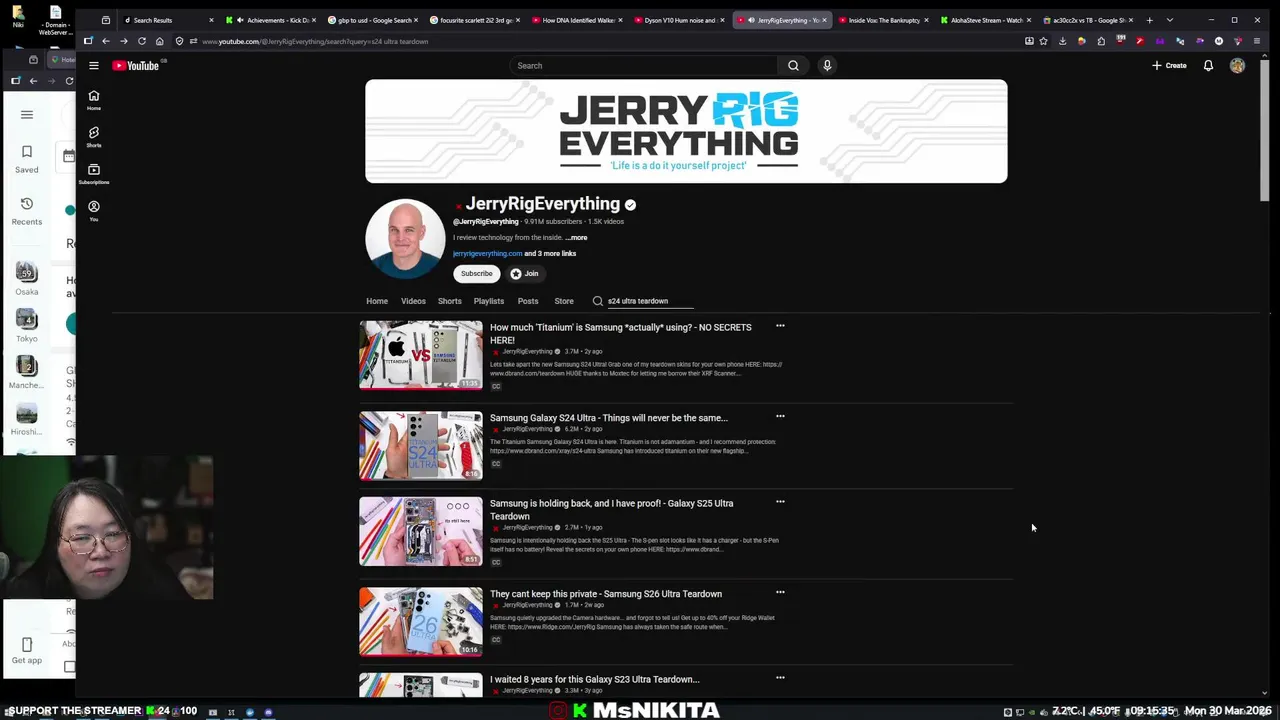This screenshot has width=1280, height=720.
Task: Click the JerryRigEverything channel banner
Action: (686, 131)
